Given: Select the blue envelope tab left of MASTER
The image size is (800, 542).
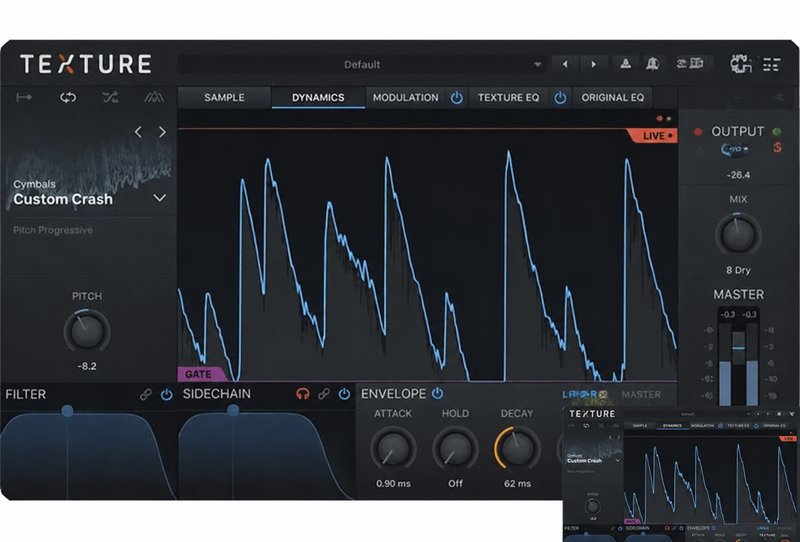Looking at the screenshot, I should (x=585, y=395).
